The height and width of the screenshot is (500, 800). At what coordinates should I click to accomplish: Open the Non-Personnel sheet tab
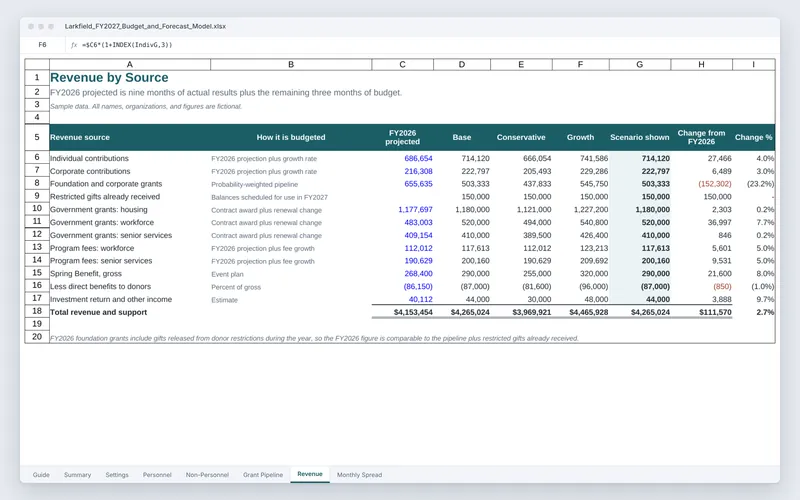pos(207,474)
